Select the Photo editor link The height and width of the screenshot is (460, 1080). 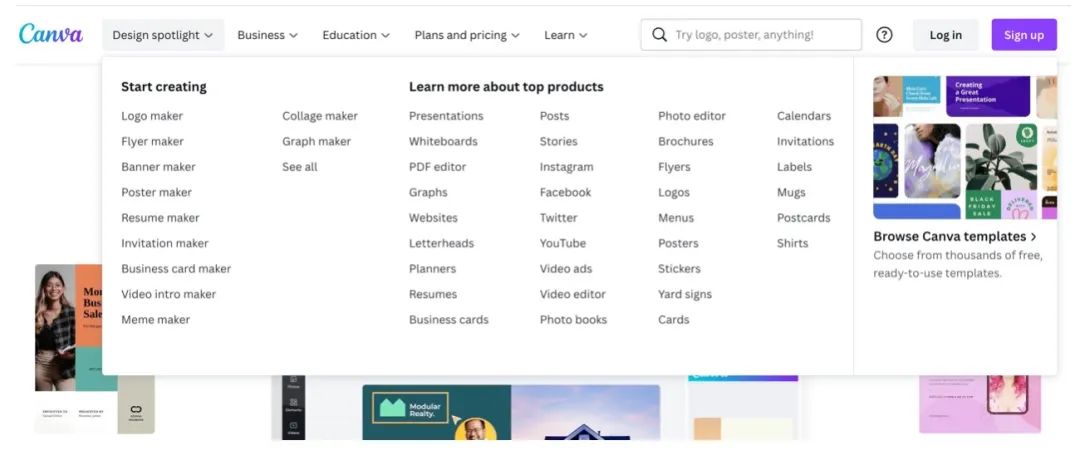coord(692,116)
